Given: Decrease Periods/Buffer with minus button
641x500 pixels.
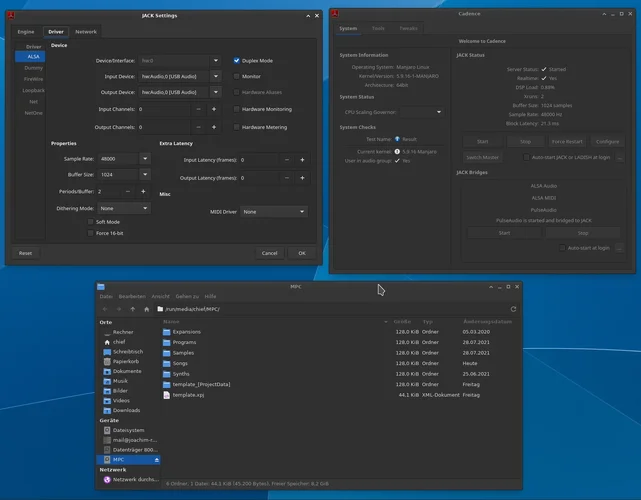Looking at the screenshot, I should 127,190.
